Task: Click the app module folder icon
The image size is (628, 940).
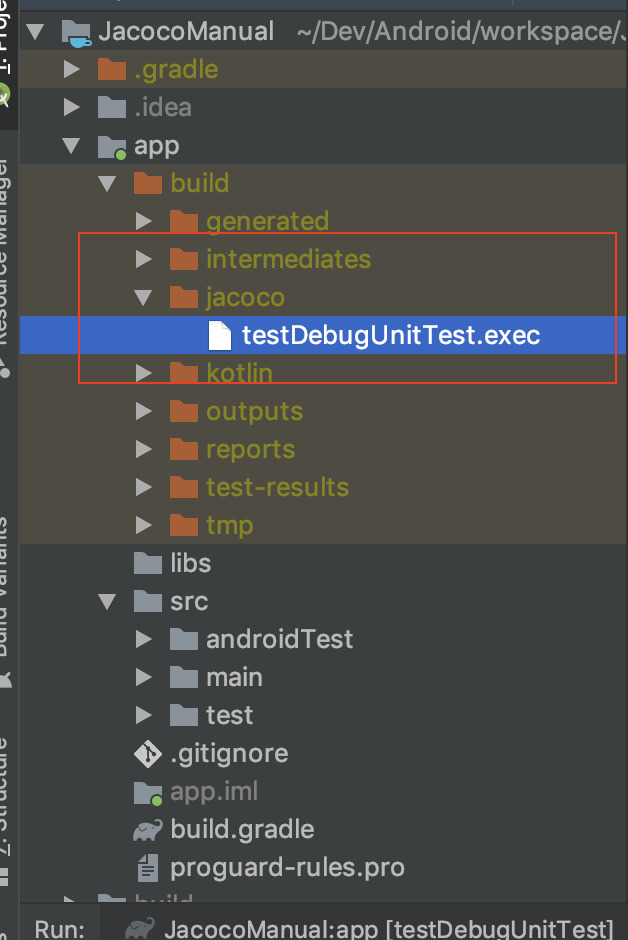Action: pos(112,147)
